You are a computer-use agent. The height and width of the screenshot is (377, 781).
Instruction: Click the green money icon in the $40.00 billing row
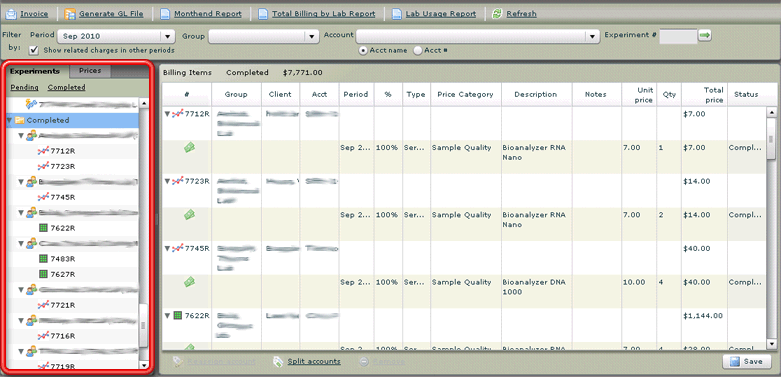pyautogui.click(x=189, y=282)
